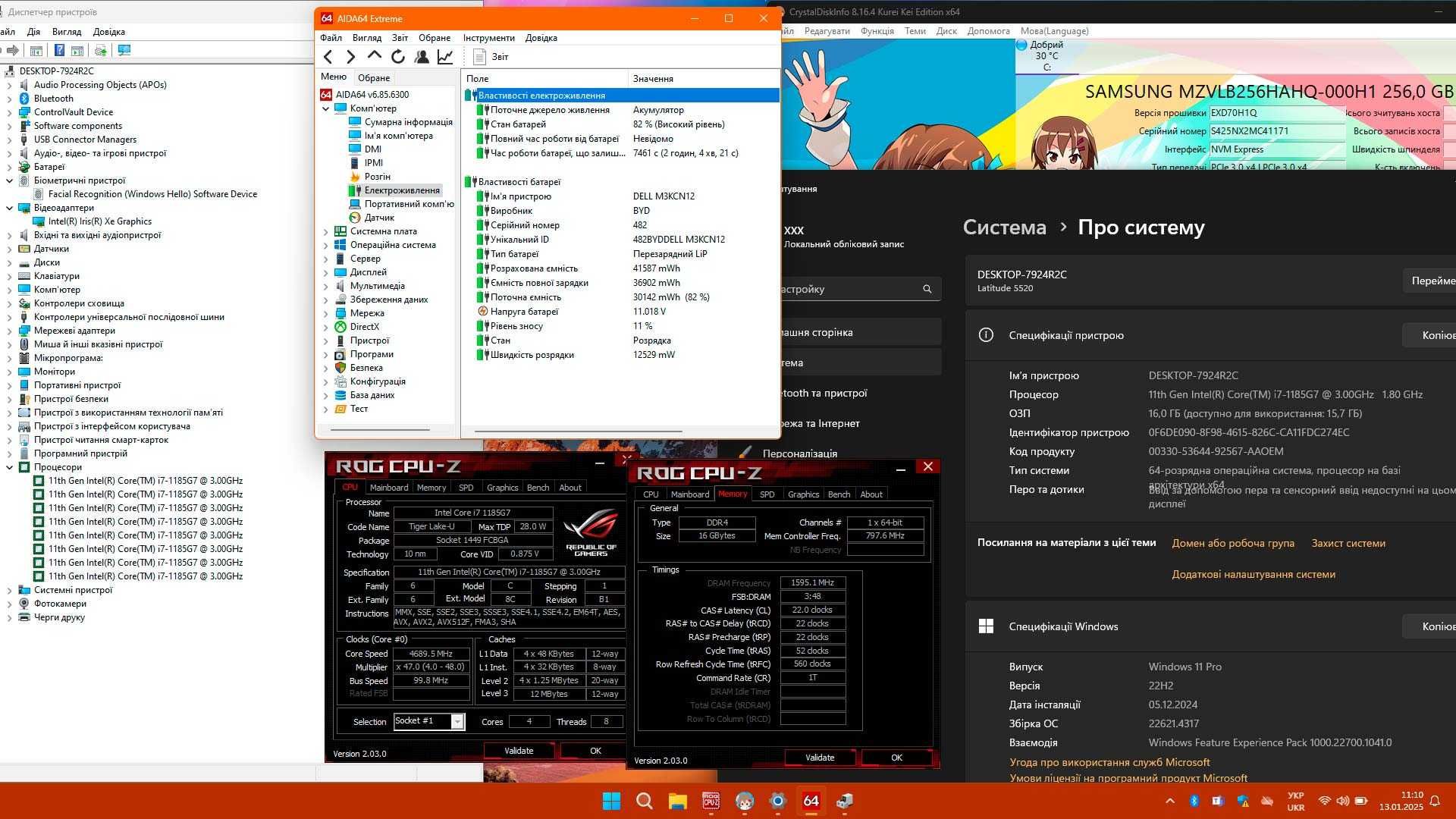Open Windows Start button on taskbar
Image resolution: width=1456 pixels, height=819 pixels.
(611, 801)
